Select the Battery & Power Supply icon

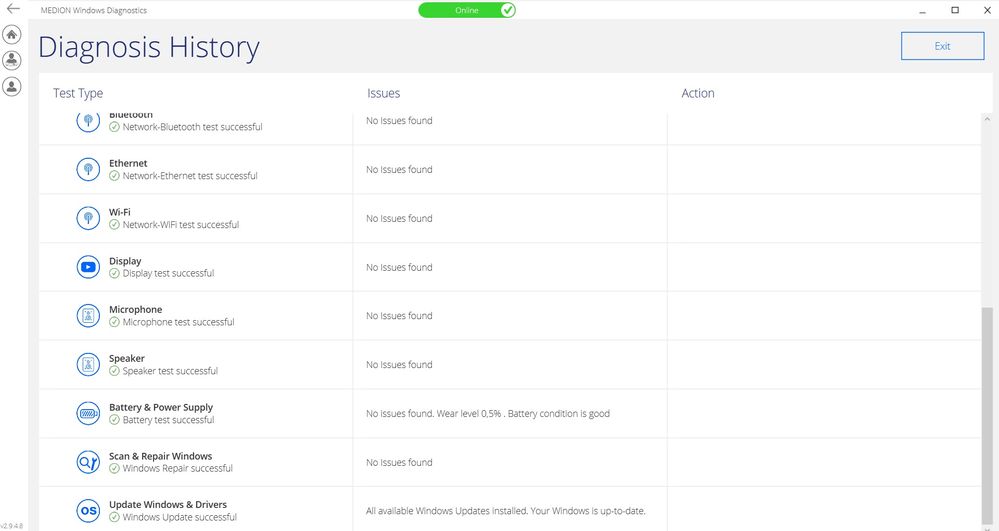click(x=88, y=413)
